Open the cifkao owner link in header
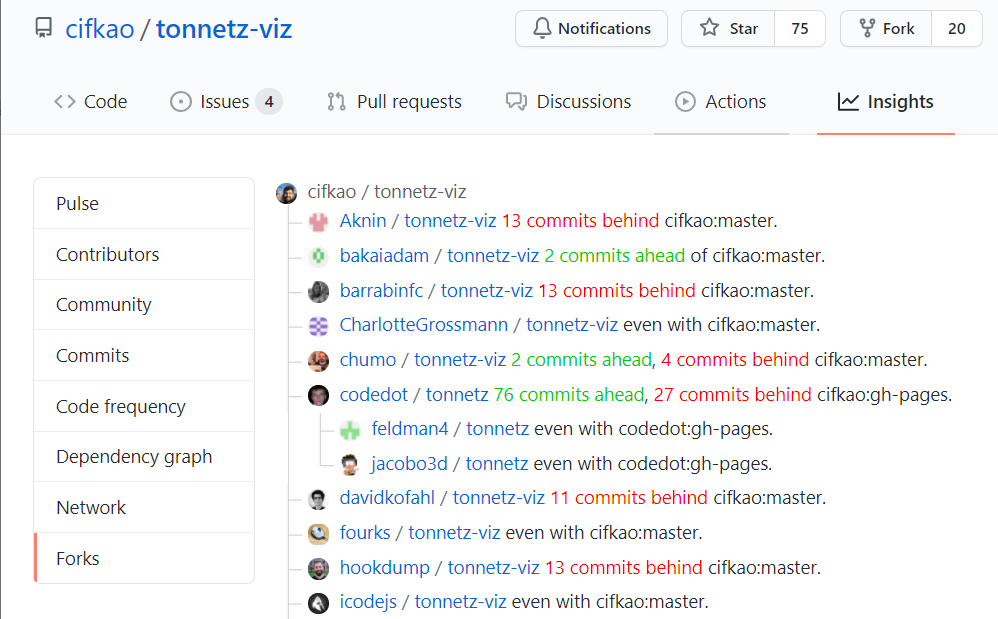998x619 pixels. [100, 29]
